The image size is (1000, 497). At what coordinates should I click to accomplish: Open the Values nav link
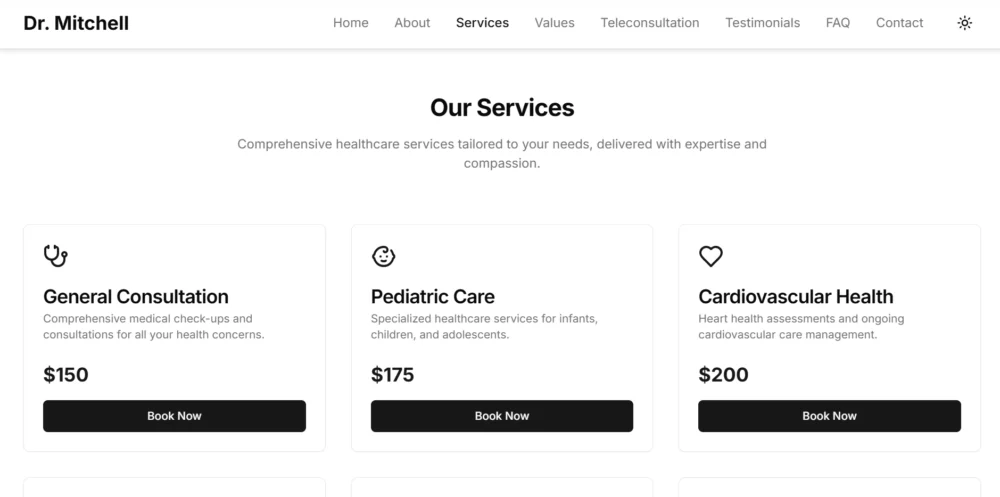(x=554, y=23)
